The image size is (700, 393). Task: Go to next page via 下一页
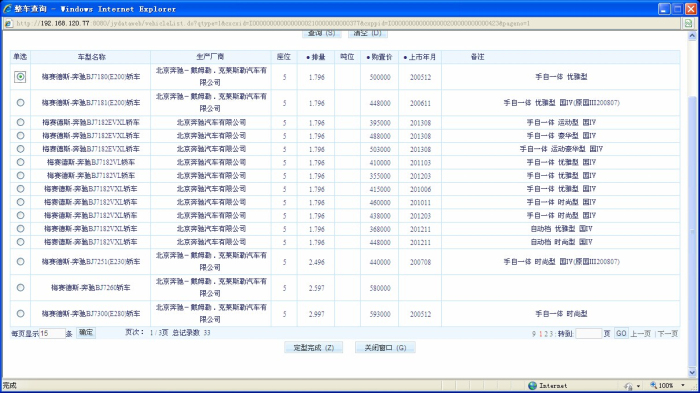click(668, 334)
